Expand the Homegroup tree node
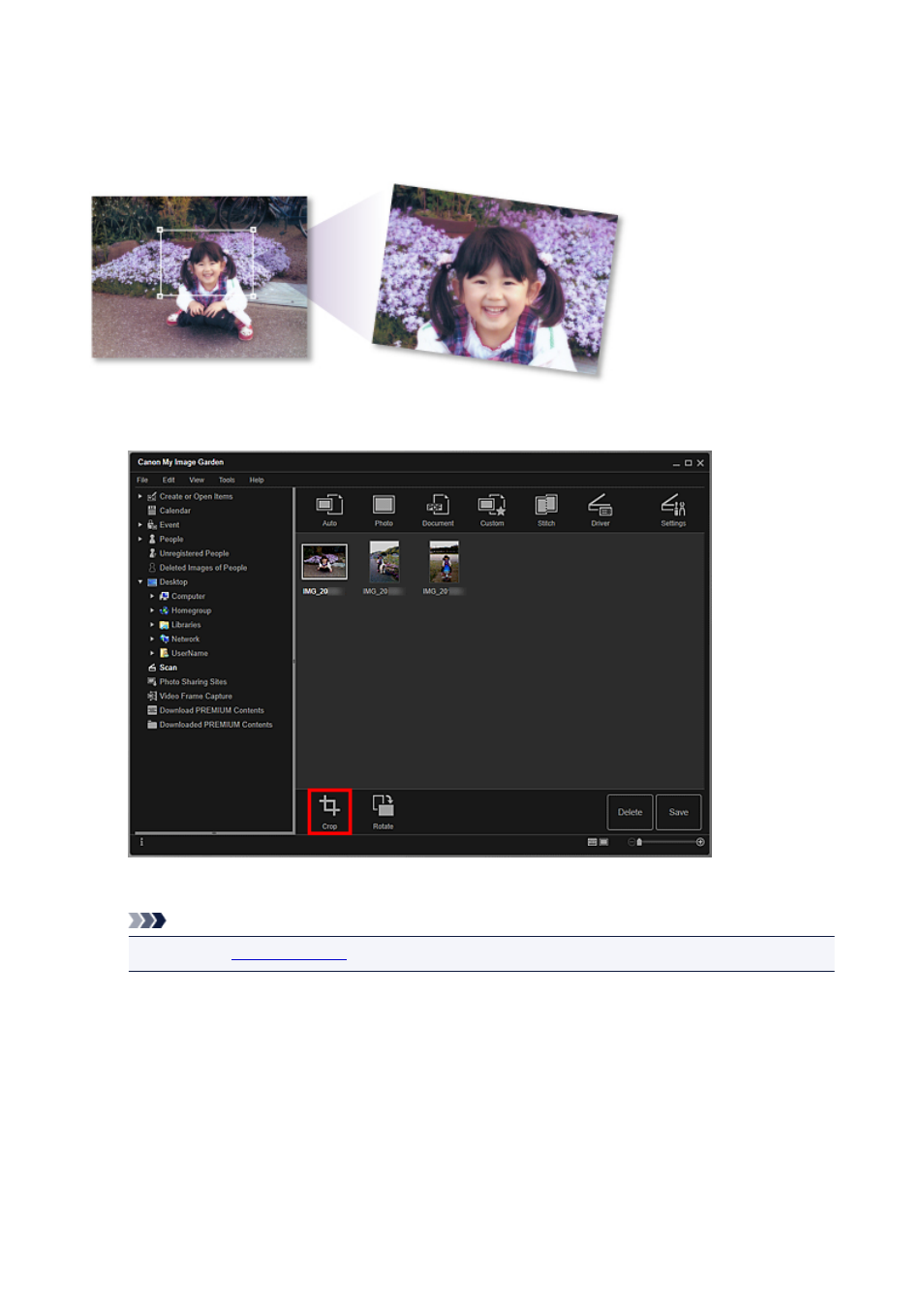The width and height of the screenshot is (924, 1308). tap(152, 610)
